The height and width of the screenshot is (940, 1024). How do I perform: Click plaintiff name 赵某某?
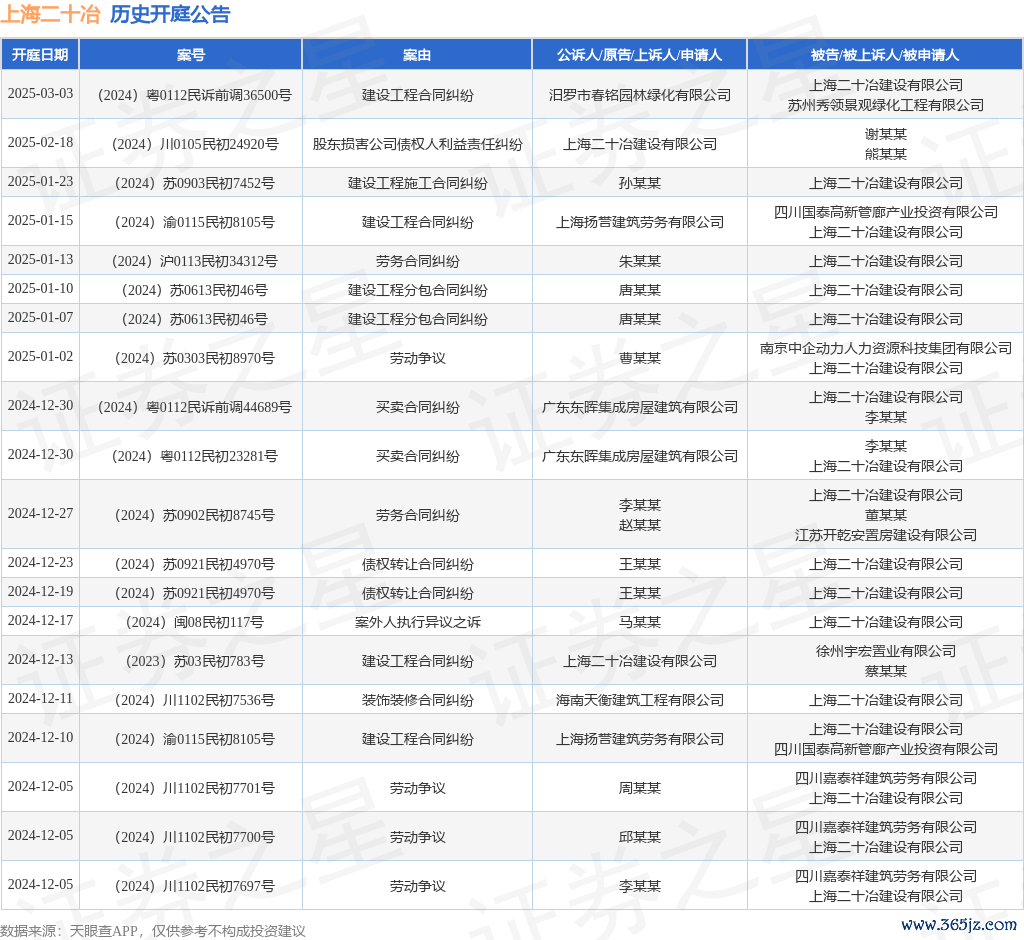(x=639, y=525)
